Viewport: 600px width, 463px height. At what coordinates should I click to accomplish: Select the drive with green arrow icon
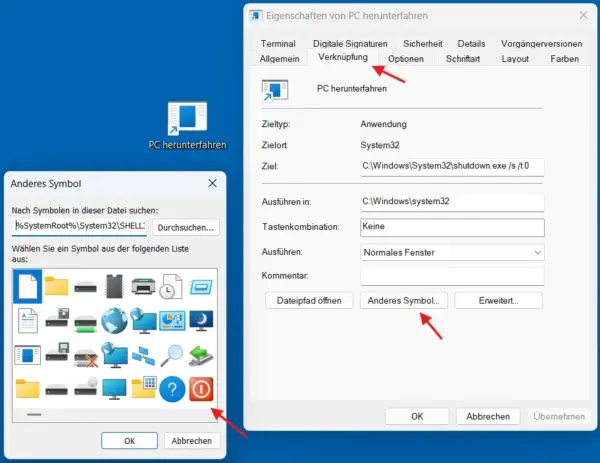coord(201,355)
